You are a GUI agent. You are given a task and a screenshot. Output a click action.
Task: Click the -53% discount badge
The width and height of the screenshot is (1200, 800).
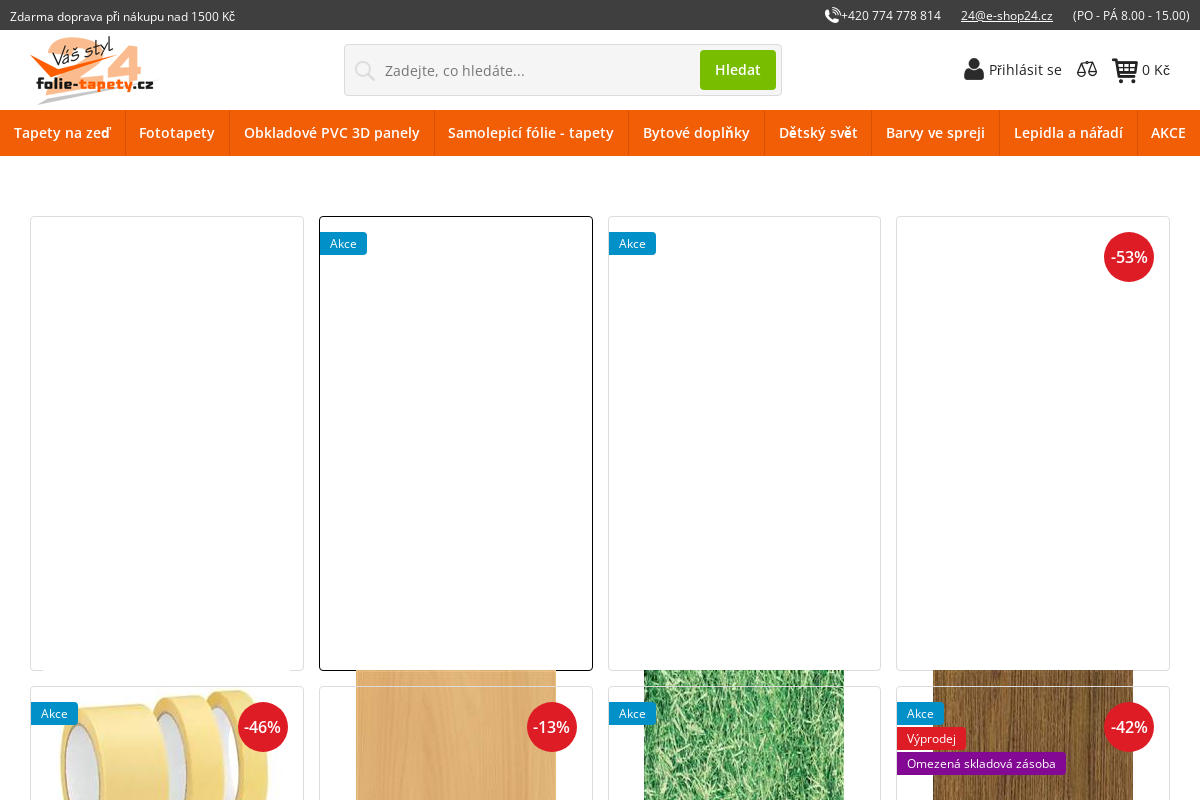(x=1128, y=257)
